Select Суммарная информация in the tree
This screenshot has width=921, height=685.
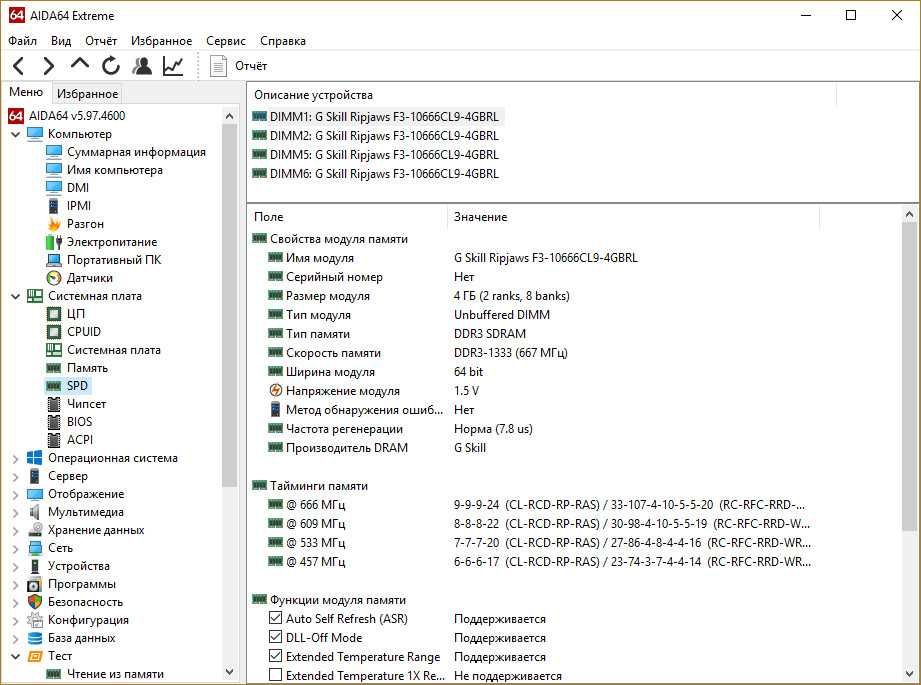136,152
